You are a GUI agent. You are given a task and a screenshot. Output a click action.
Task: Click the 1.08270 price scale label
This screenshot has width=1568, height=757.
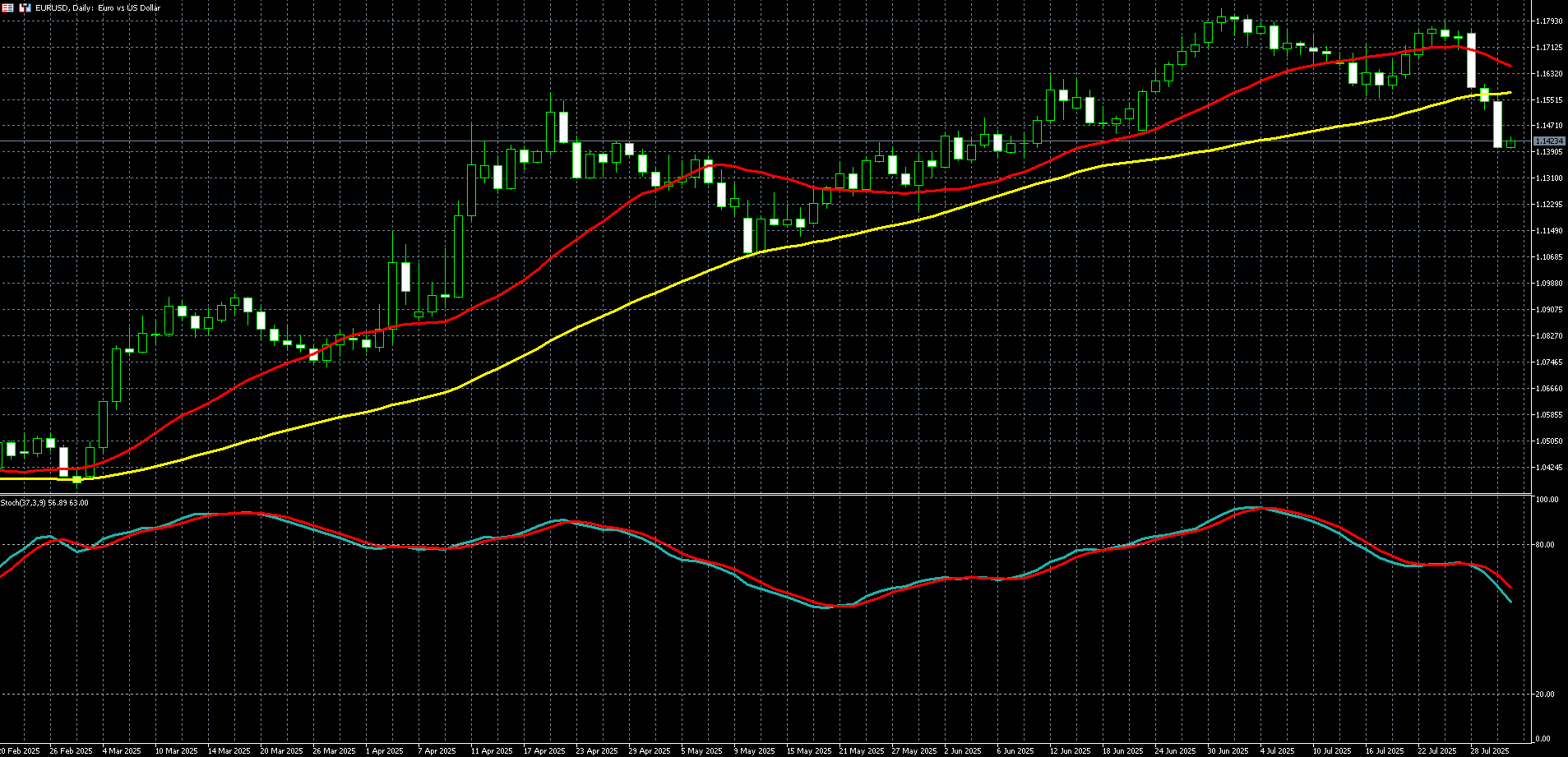click(x=1549, y=336)
